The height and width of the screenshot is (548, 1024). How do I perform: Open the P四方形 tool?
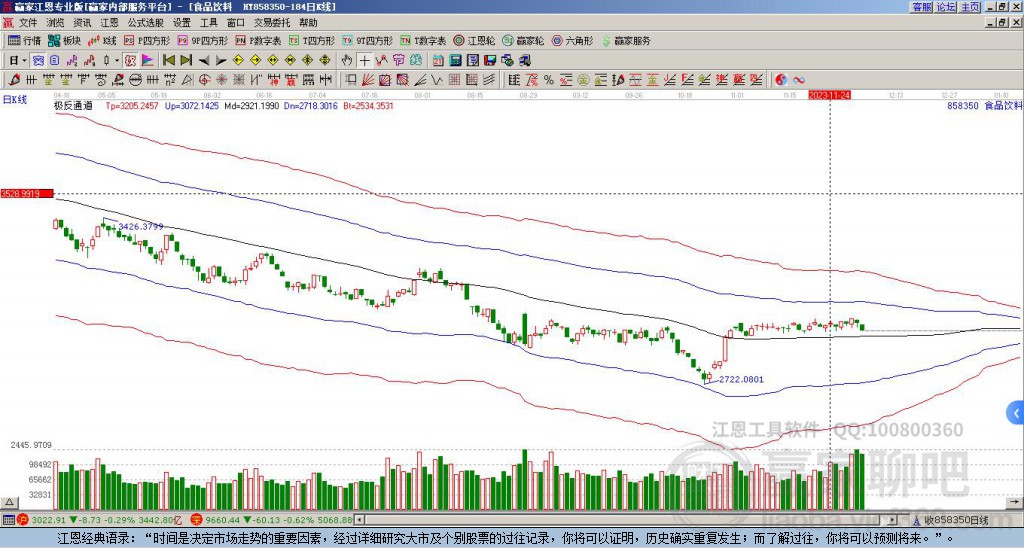tap(147, 40)
